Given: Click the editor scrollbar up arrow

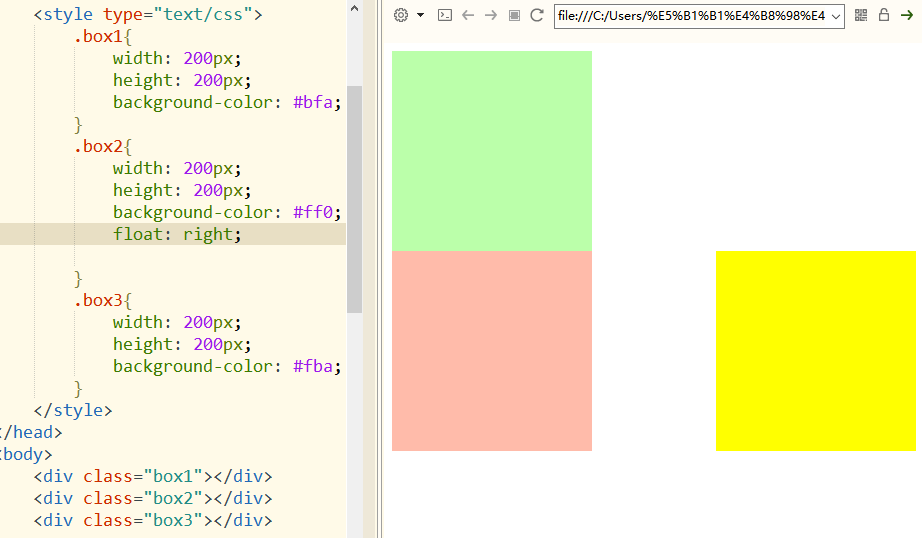Looking at the screenshot, I should point(354,8).
